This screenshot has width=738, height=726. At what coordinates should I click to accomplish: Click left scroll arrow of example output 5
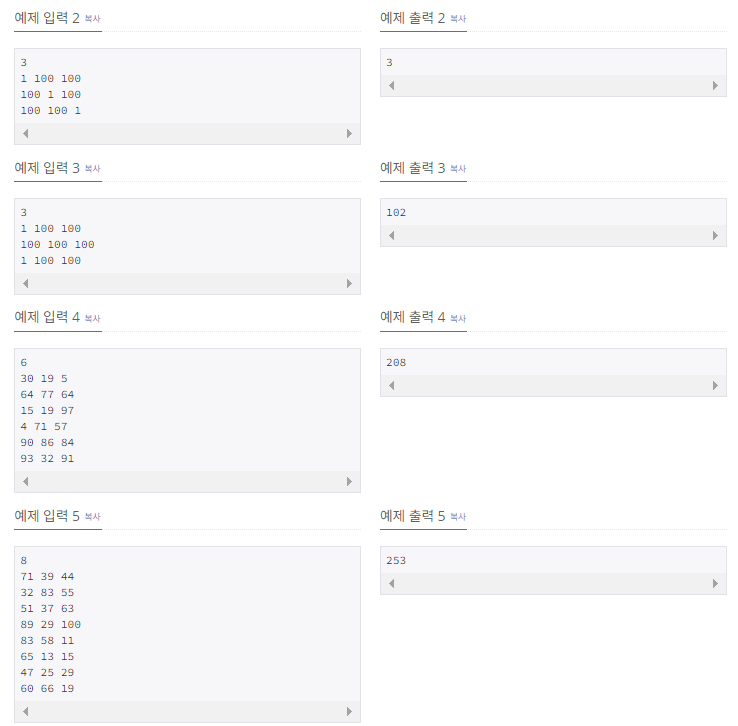pos(392,584)
